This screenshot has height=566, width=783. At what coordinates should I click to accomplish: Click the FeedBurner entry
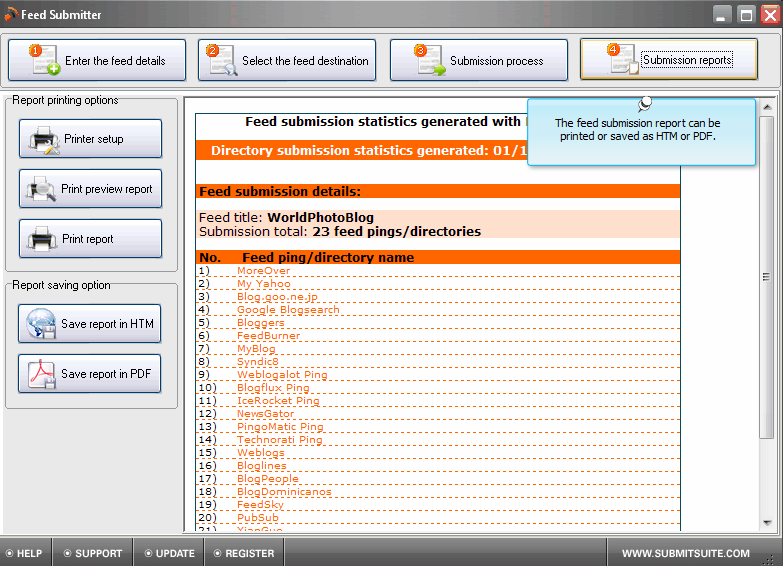(268, 335)
